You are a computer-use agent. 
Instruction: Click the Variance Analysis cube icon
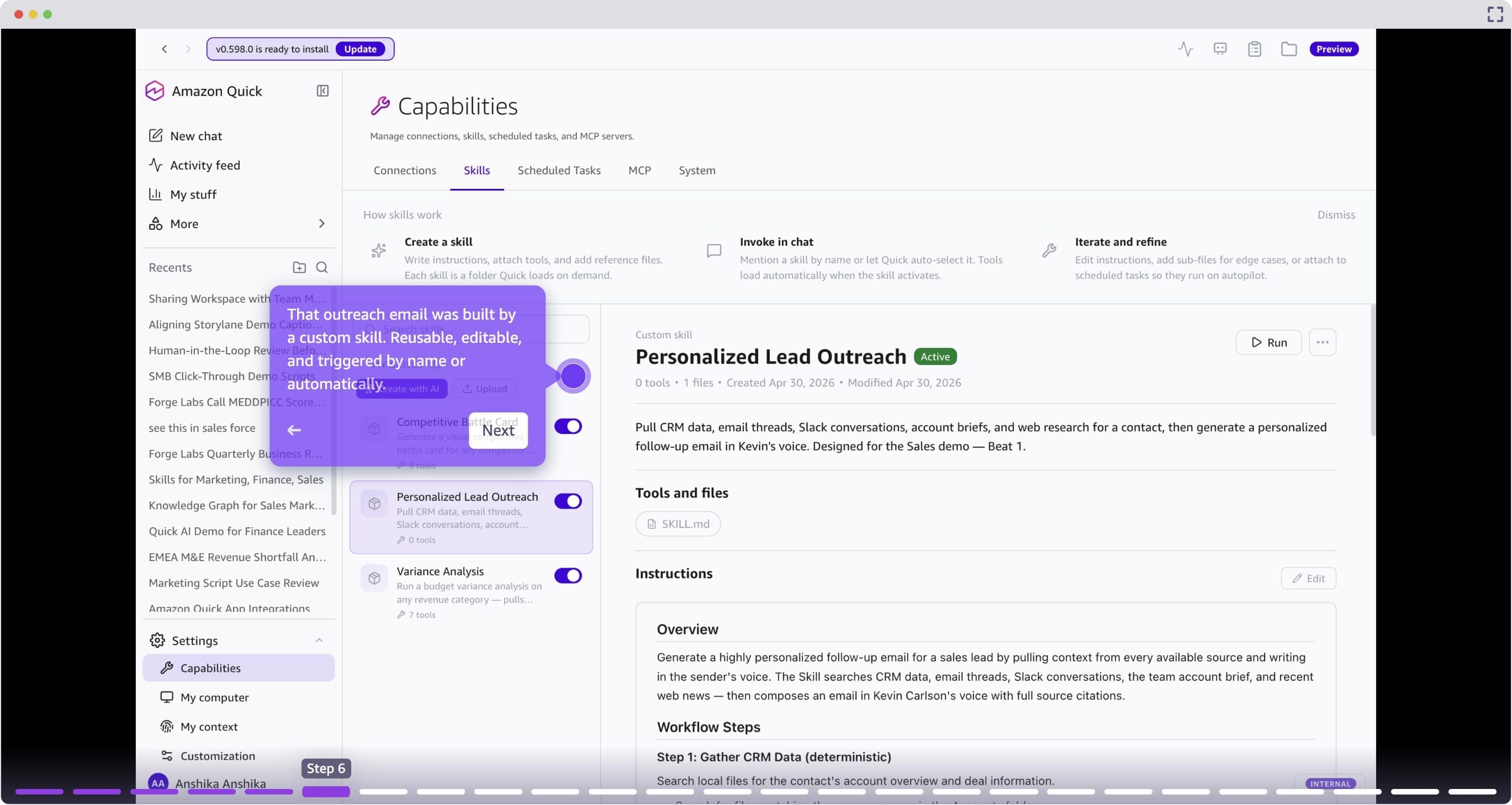(x=374, y=578)
